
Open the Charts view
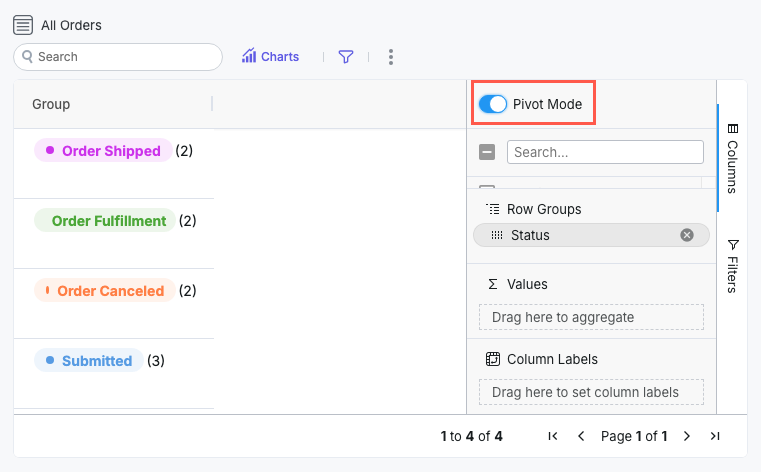click(270, 57)
